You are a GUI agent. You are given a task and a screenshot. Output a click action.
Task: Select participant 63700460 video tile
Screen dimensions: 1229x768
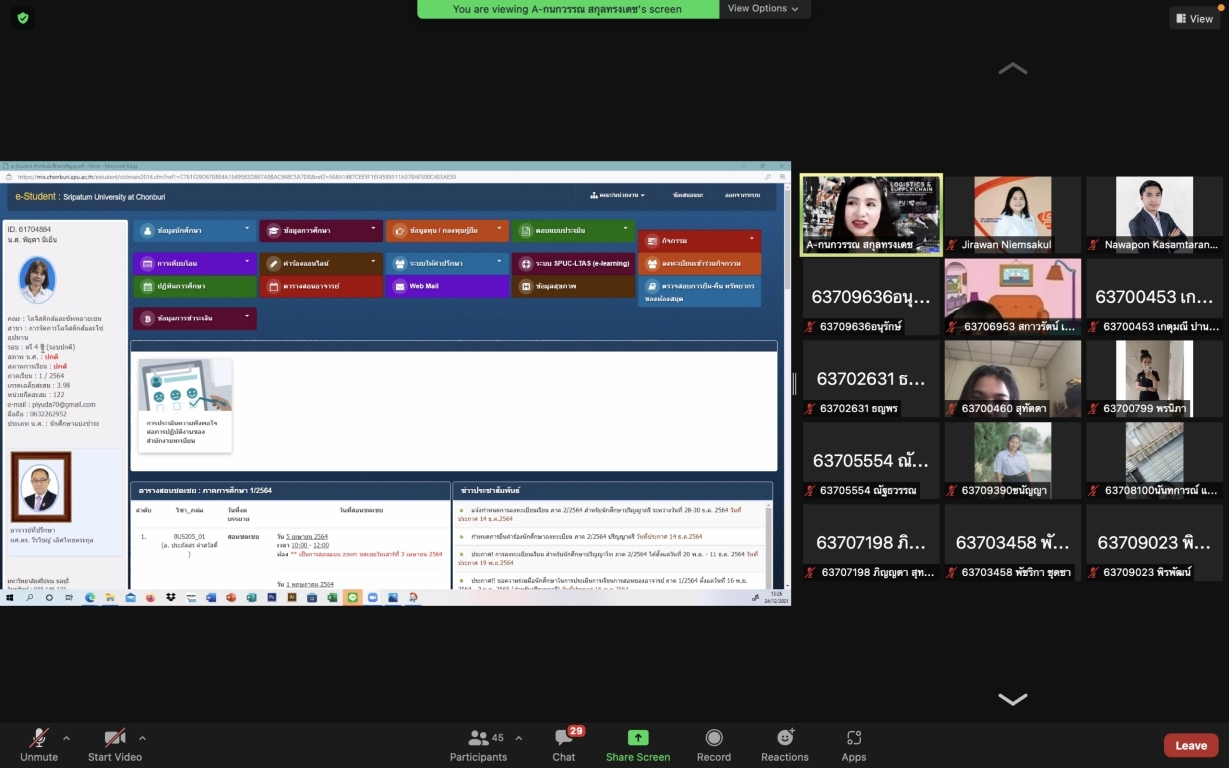tap(1013, 379)
